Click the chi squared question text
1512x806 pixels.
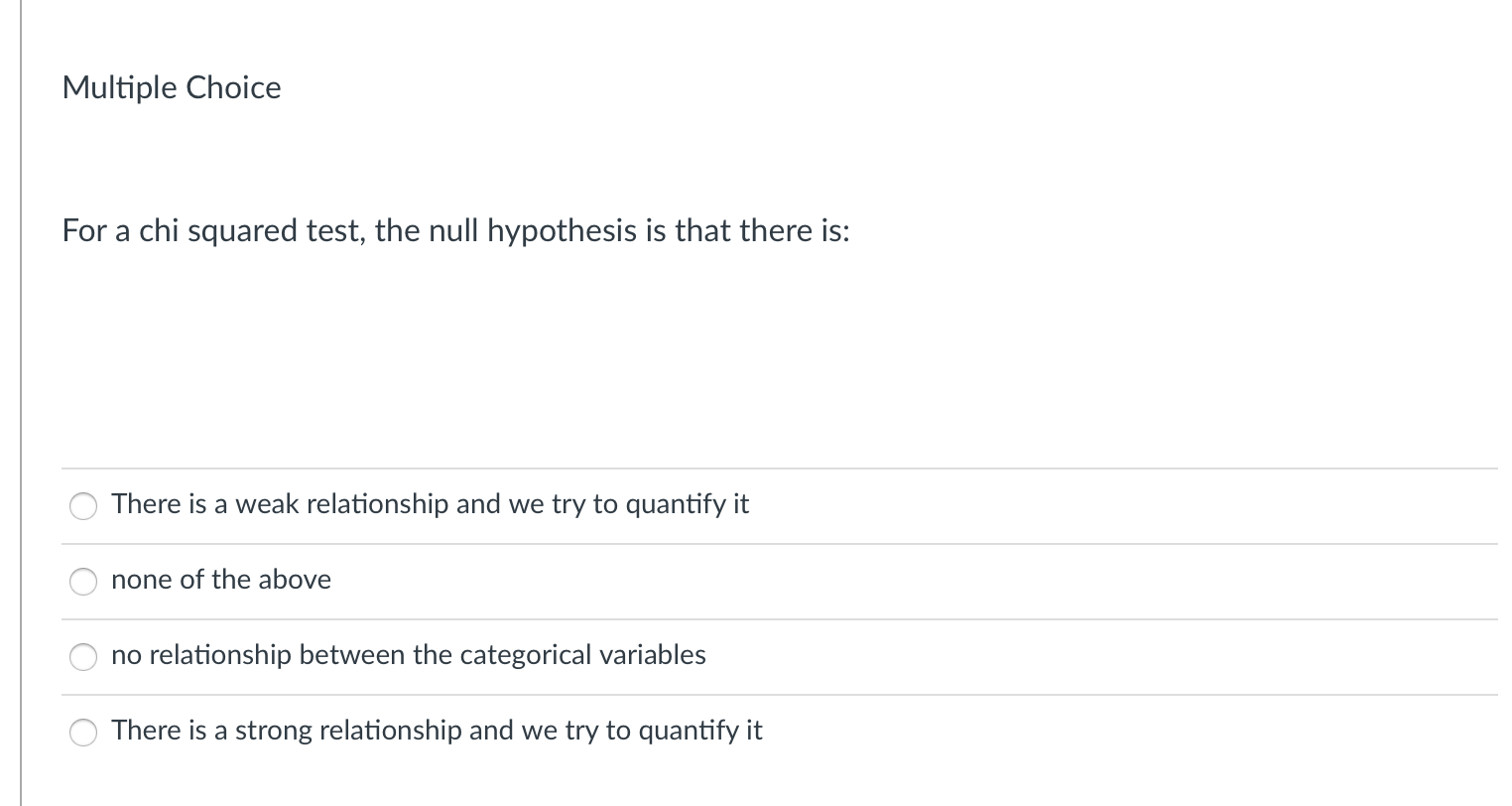(454, 230)
